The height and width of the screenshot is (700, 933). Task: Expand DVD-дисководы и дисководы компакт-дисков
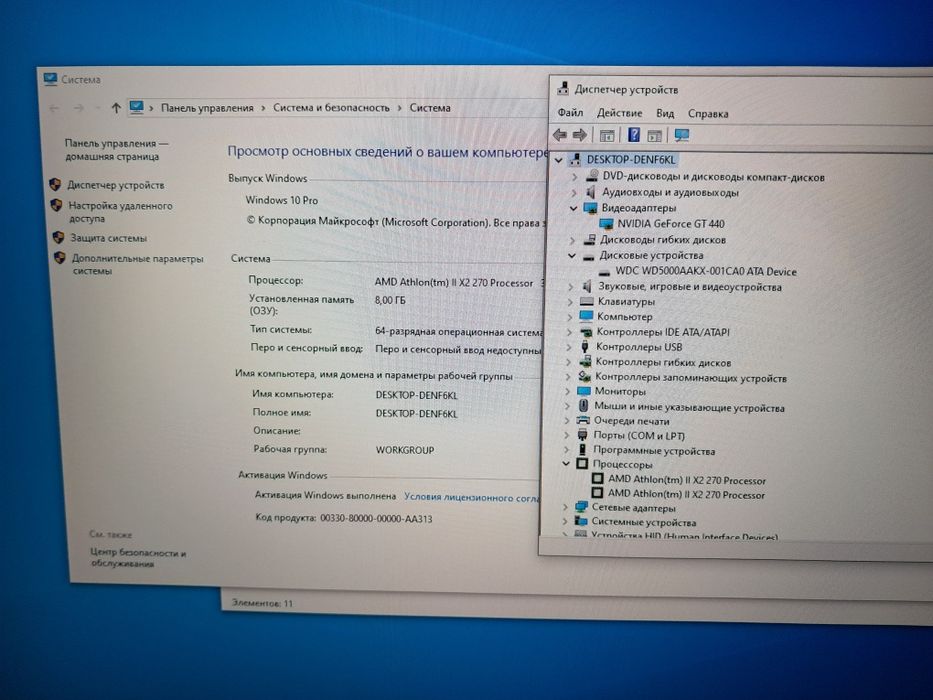(x=574, y=177)
